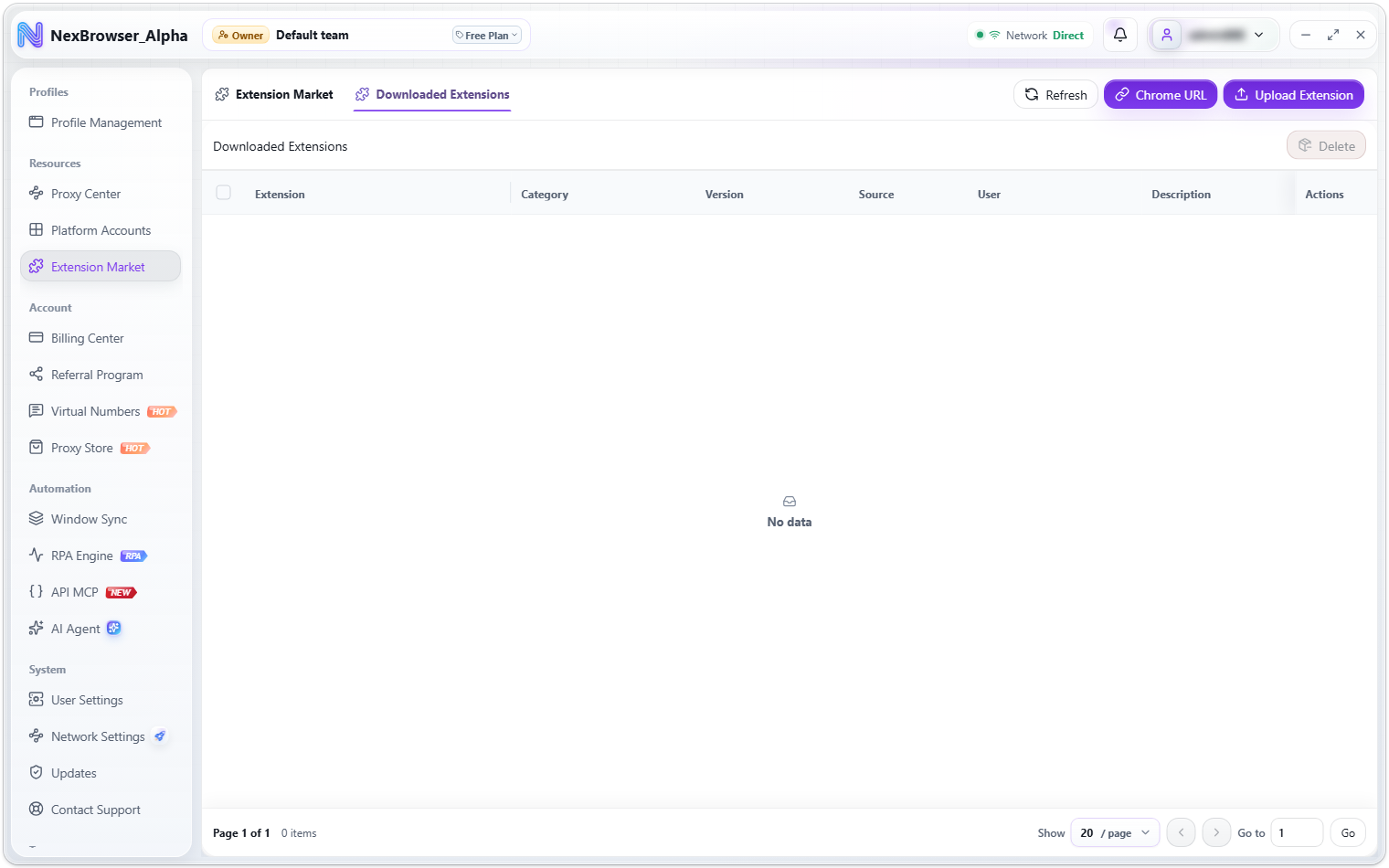Screen dimensions: 1389x868
Task: Select the Downloaded Extensions tab
Action: tap(432, 94)
